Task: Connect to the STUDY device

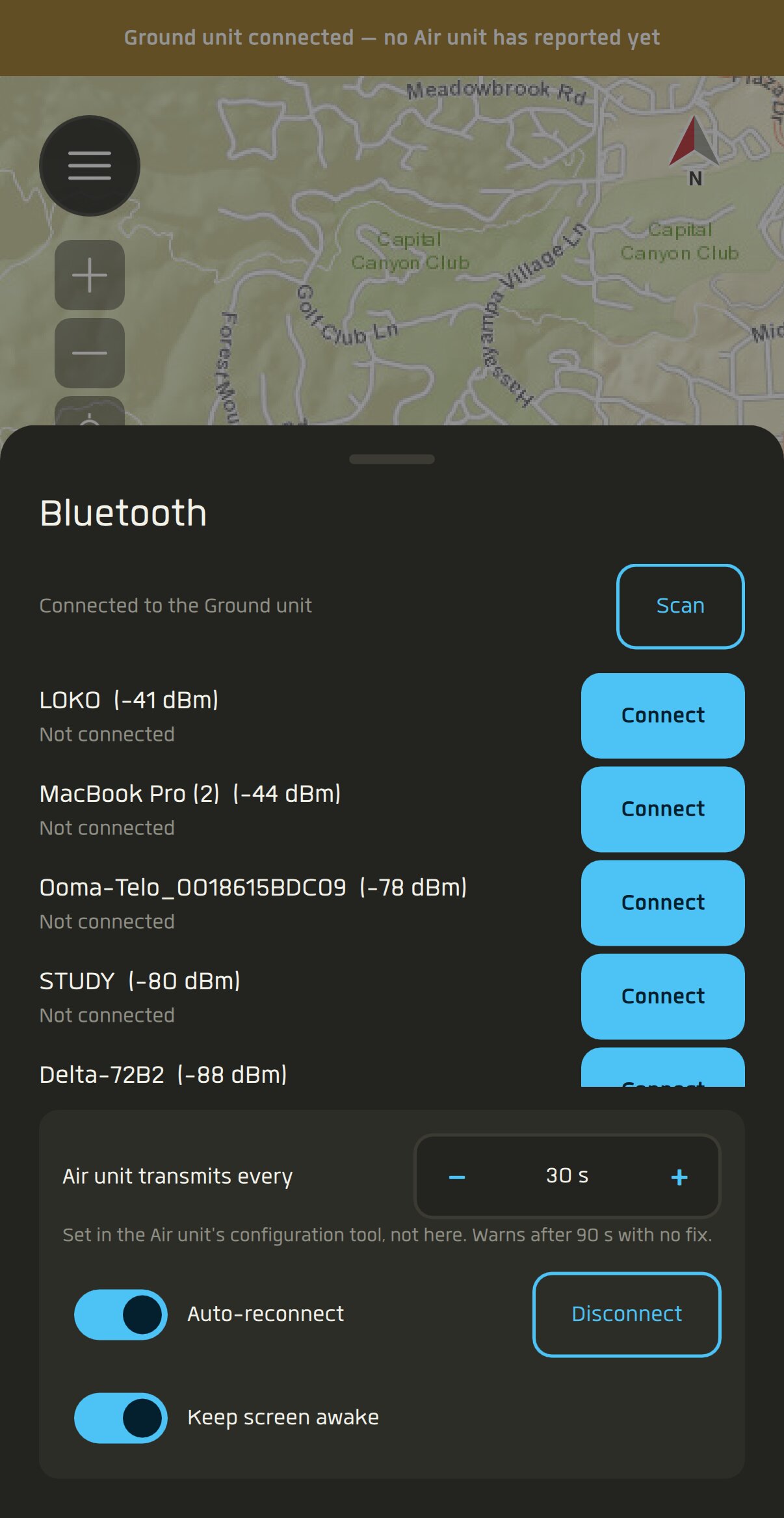Action: tap(662, 996)
